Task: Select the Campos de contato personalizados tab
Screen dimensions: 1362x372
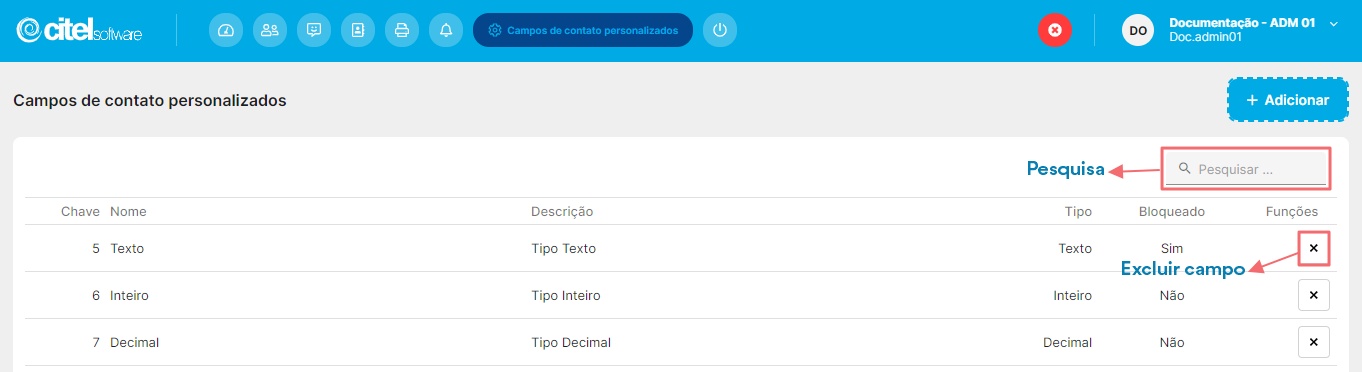Action: pyautogui.click(x=583, y=30)
